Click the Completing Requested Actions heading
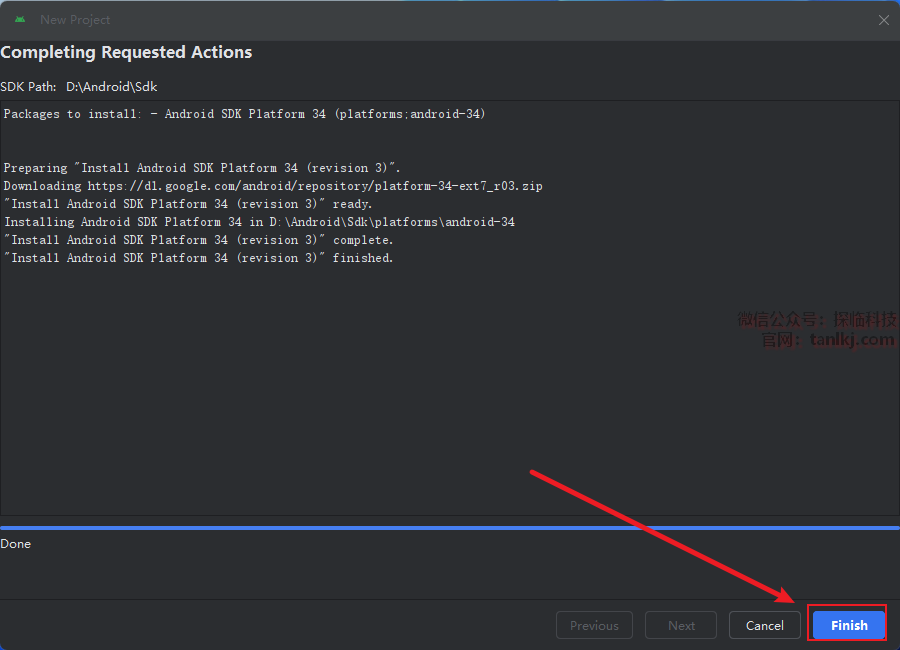Screen dimensions: 900x650 point(126,52)
